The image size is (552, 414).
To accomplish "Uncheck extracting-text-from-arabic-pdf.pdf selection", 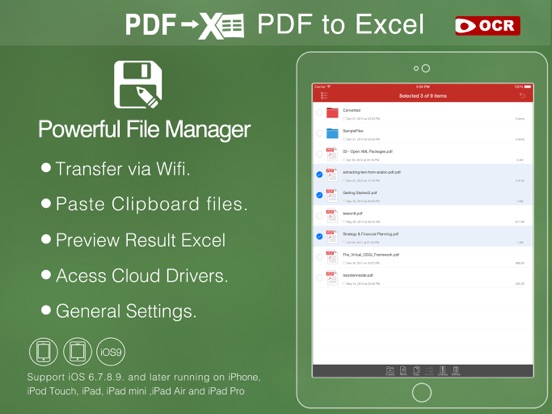I will [x=319, y=175].
